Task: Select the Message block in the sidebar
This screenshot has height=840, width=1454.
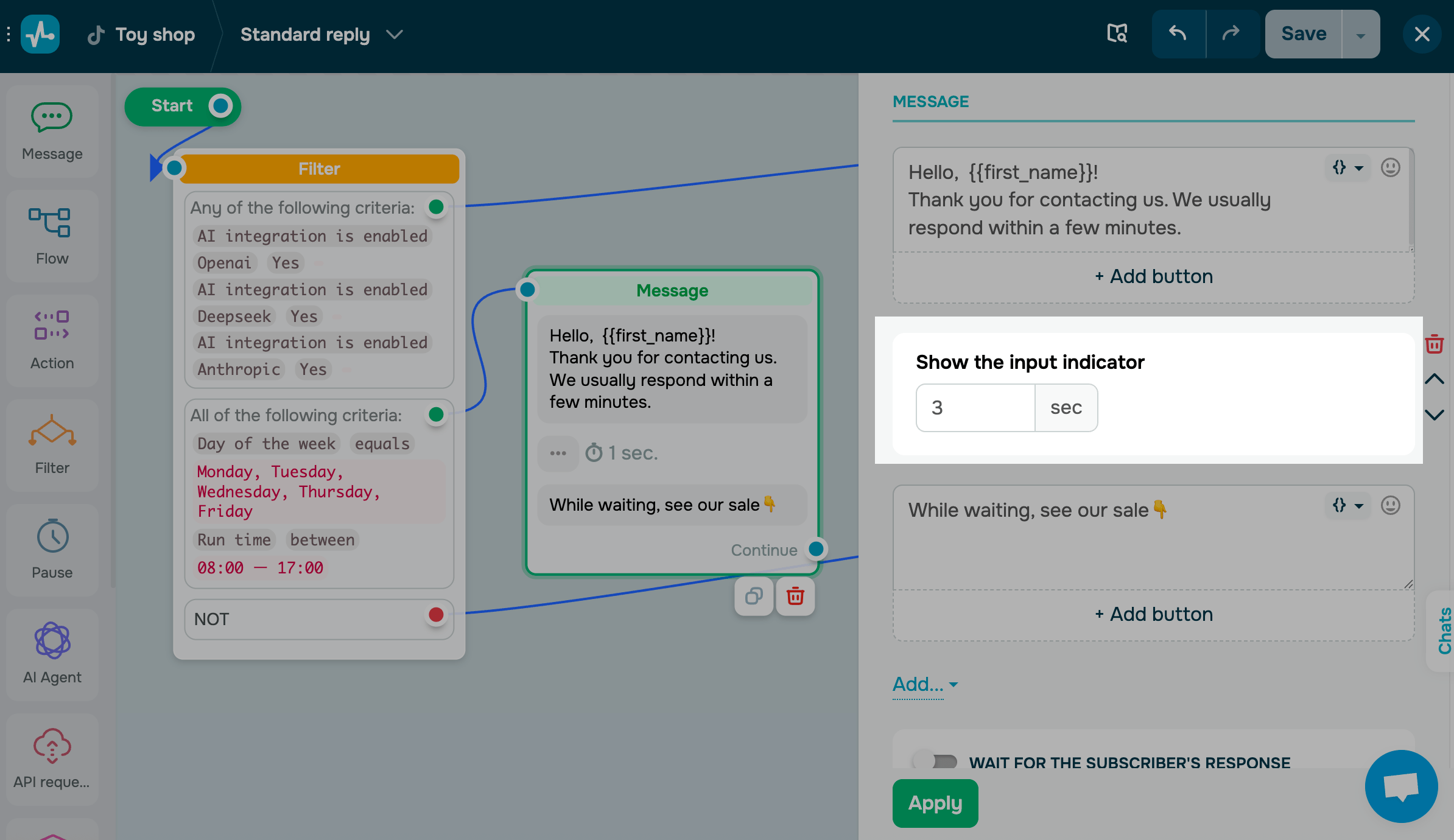Action: pos(52,131)
